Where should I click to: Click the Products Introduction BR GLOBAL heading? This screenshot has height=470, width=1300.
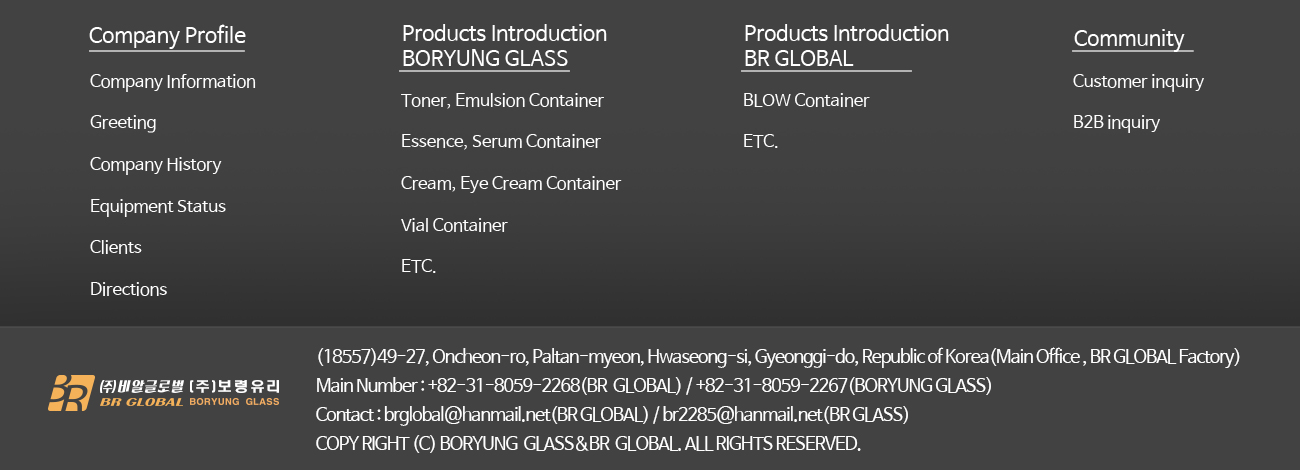[x=846, y=46]
